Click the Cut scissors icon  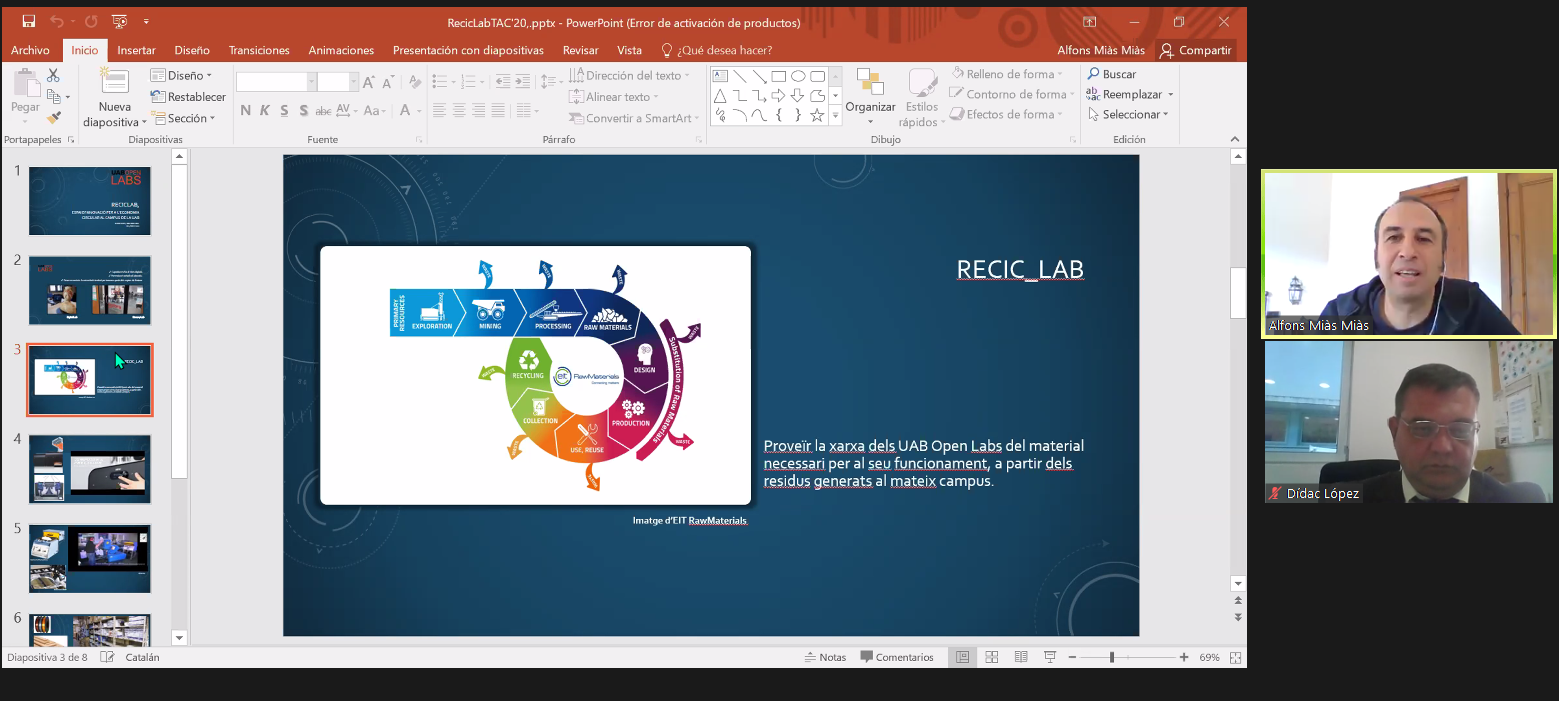(53, 75)
